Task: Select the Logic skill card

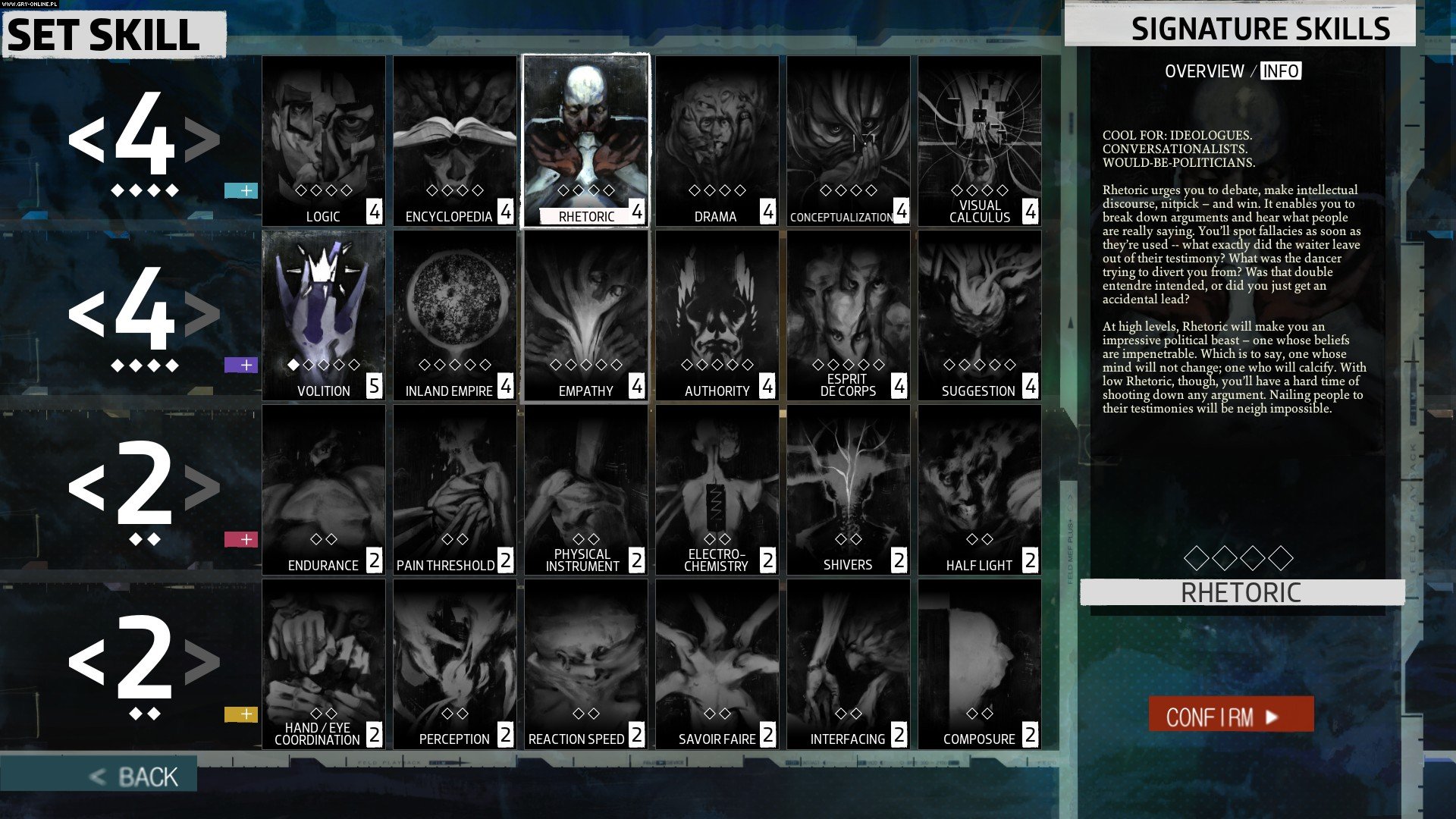Action: 324,141
